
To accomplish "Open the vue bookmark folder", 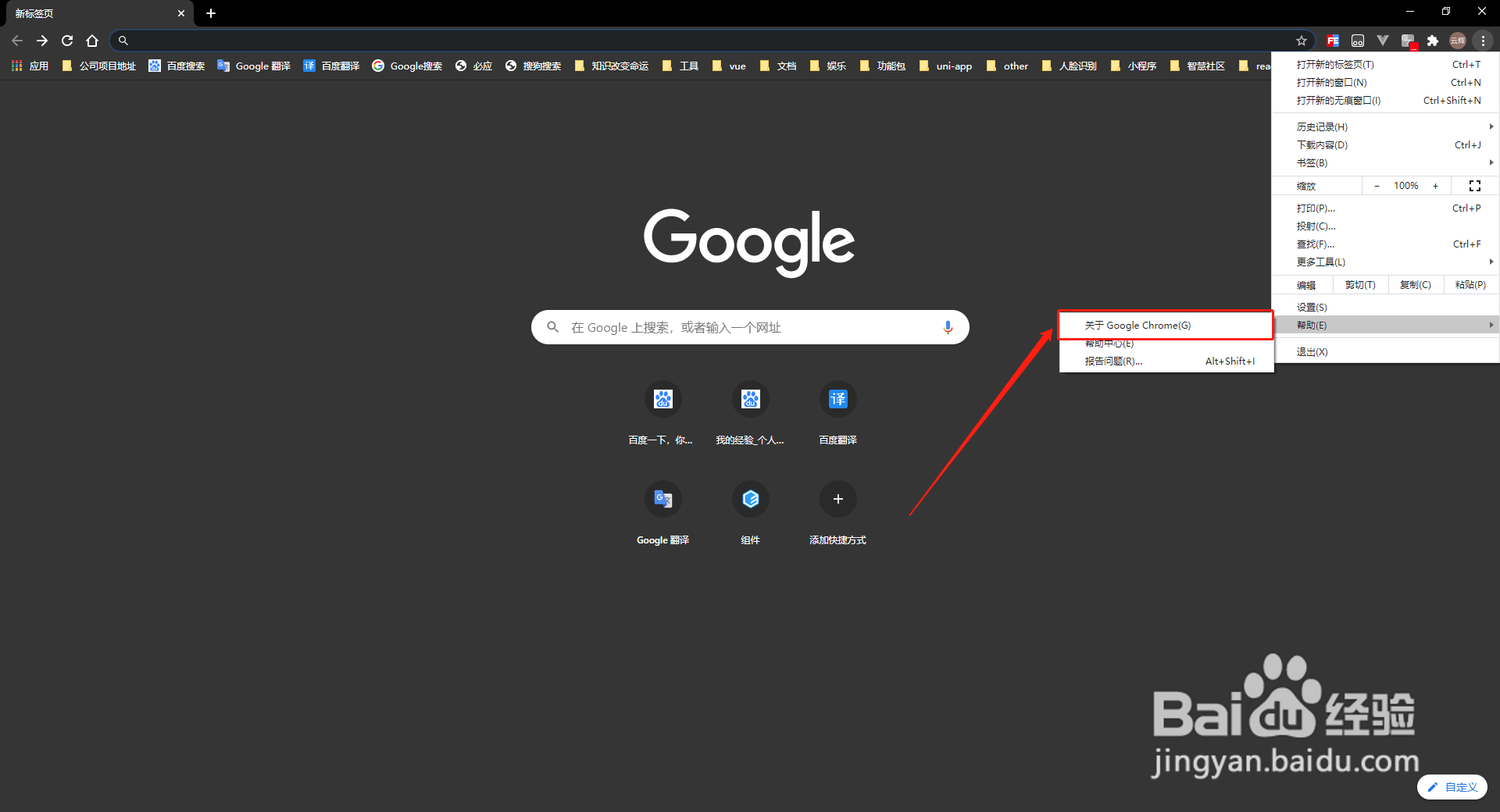I will click(729, 66).
